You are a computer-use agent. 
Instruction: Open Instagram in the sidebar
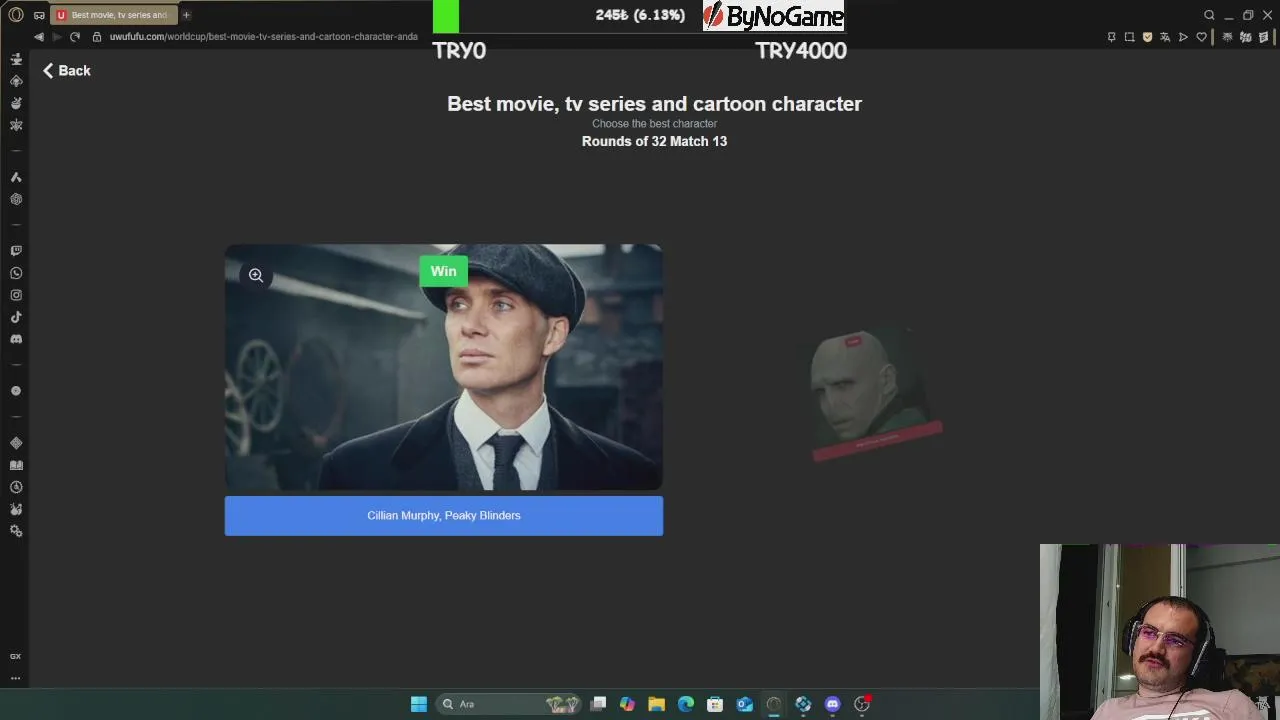pyautogui.click(x=16, y=295)
